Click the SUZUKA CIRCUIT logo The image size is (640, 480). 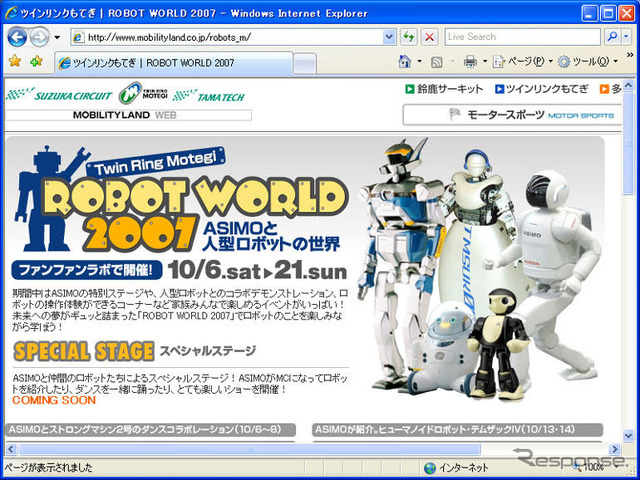pyautogui.click(x=59, y=95)
